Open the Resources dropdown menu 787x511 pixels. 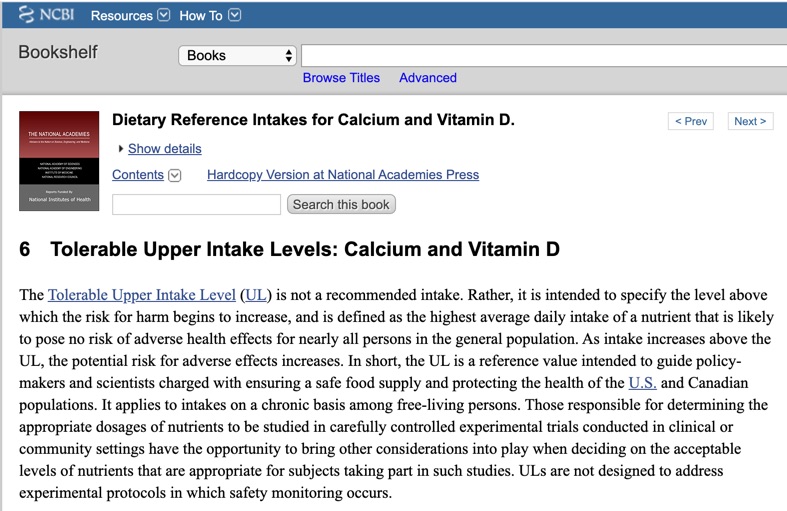tap(130, 16)
